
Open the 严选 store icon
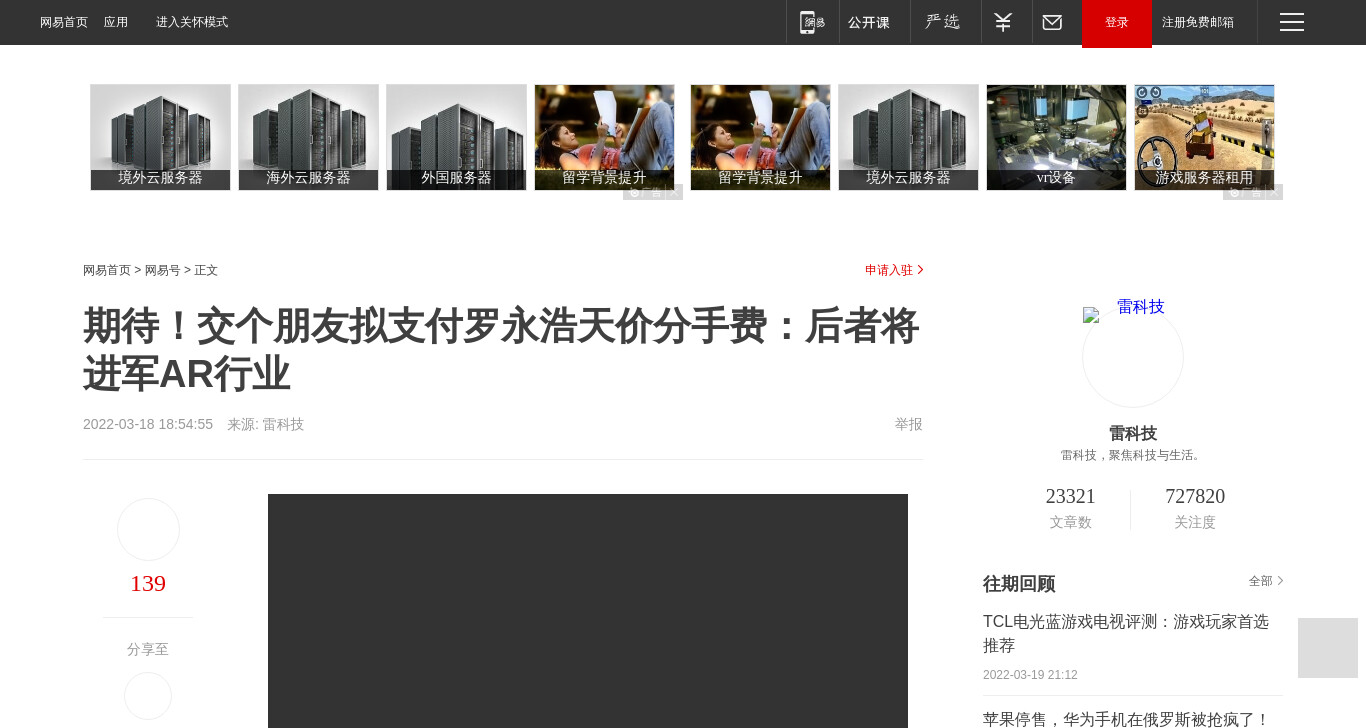(942, 22)
